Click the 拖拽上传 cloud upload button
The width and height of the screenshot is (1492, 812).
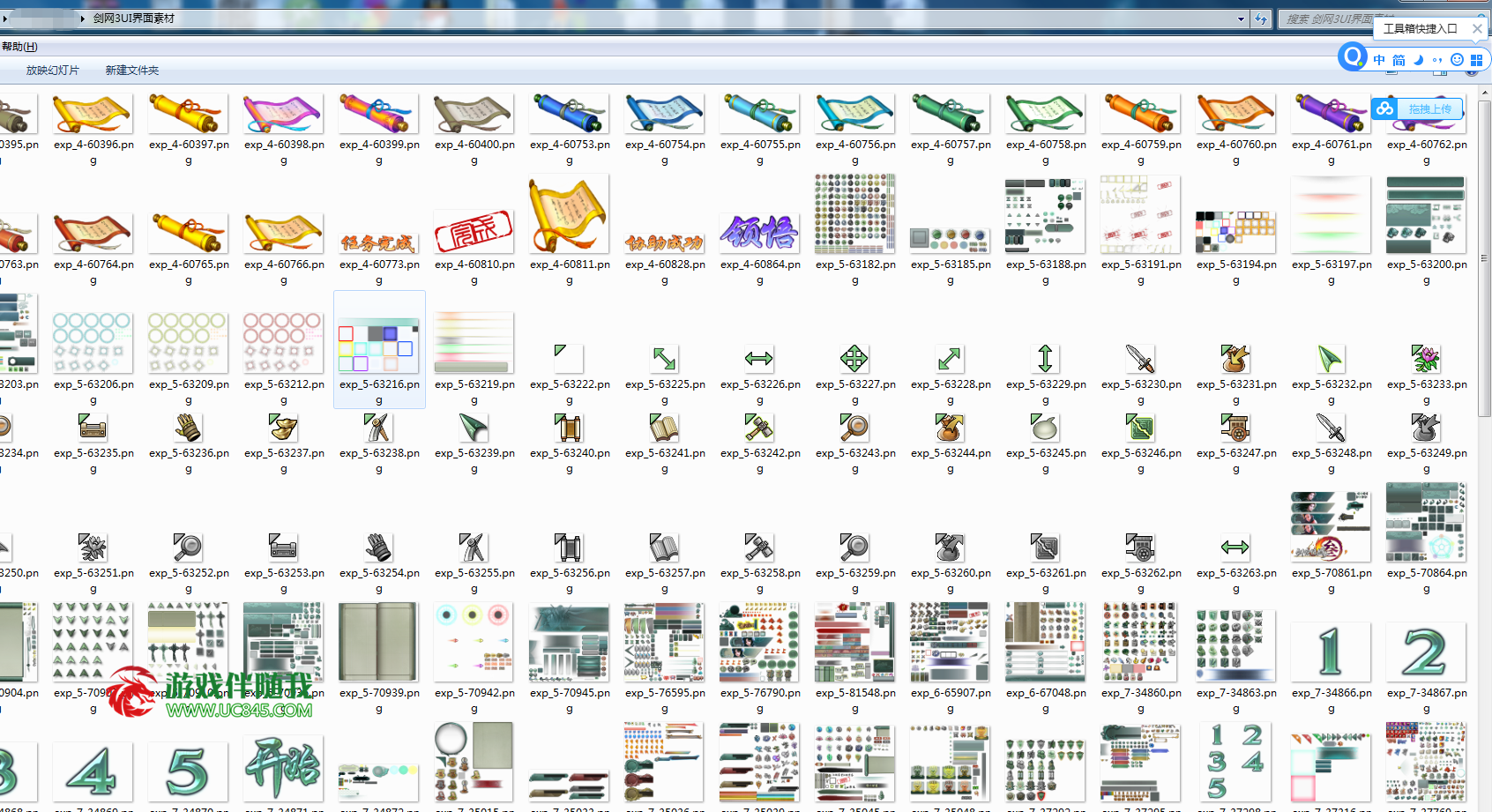coord(1418,108)
